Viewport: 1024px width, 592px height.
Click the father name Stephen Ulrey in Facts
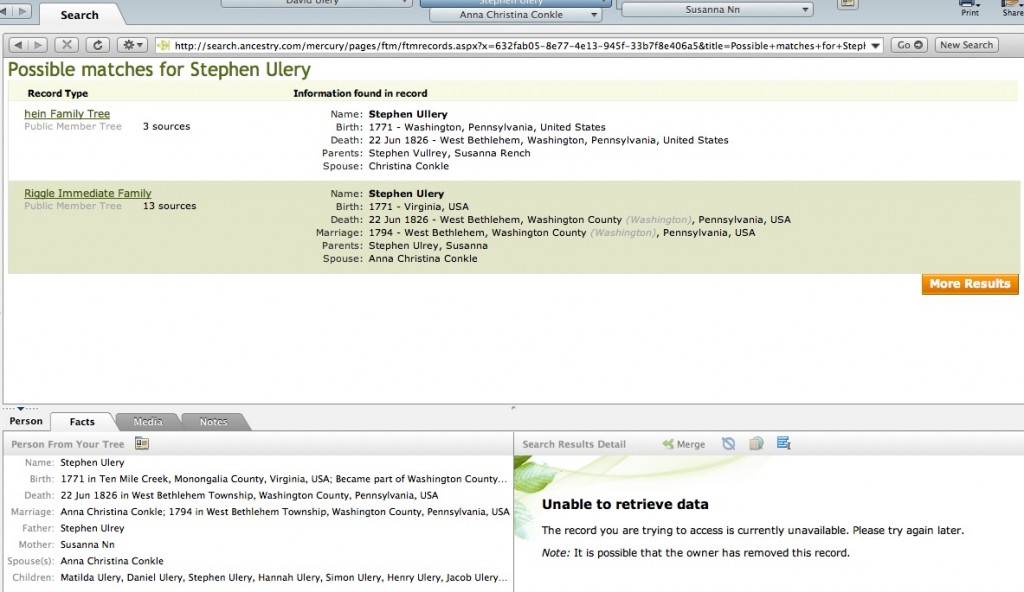point(92,528)
